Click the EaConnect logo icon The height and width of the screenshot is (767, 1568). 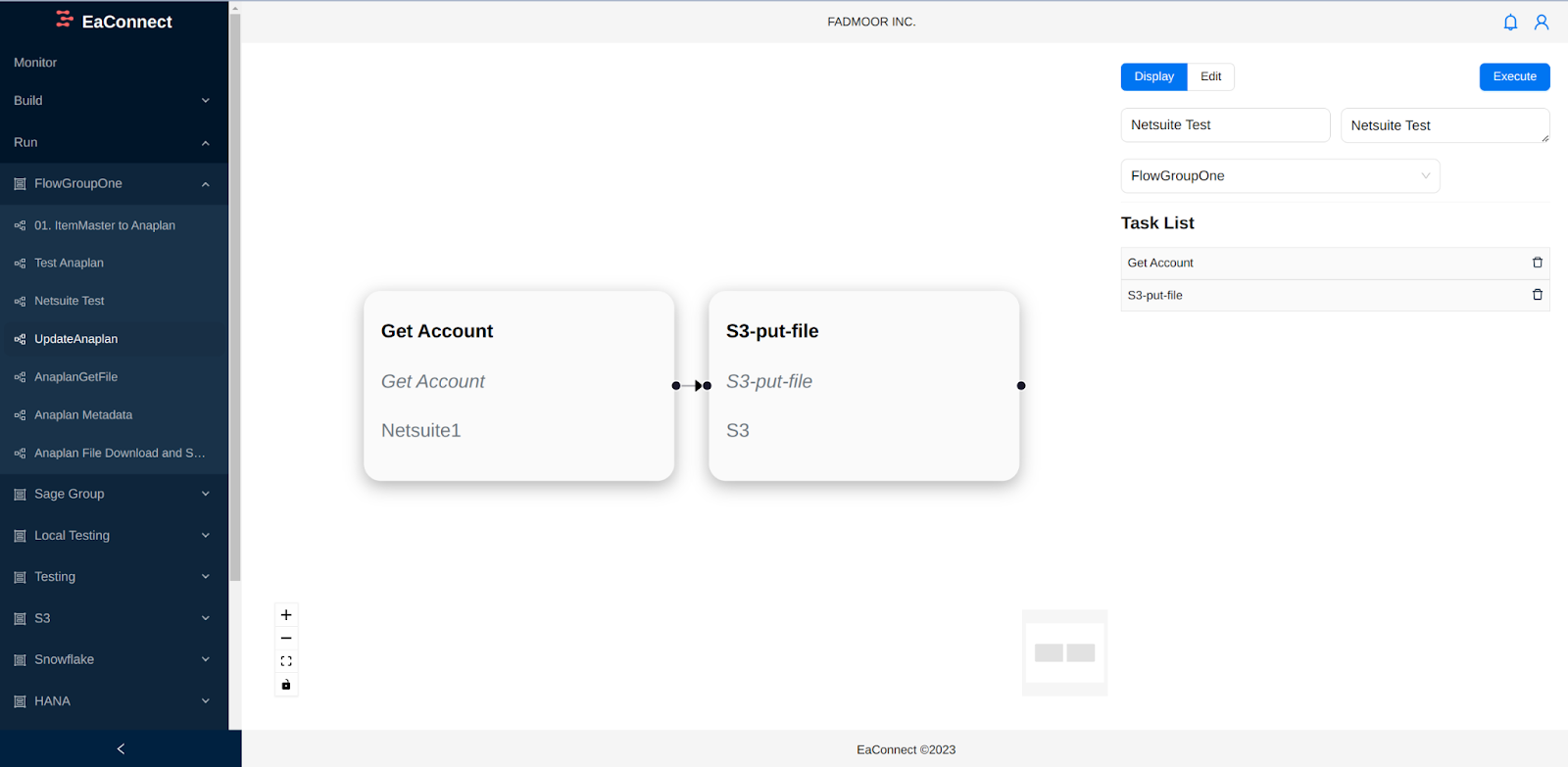65,19
